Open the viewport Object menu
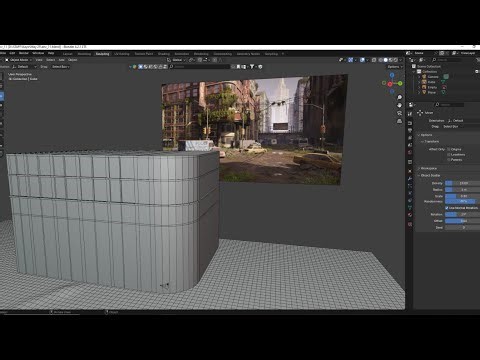 (73, 60)
